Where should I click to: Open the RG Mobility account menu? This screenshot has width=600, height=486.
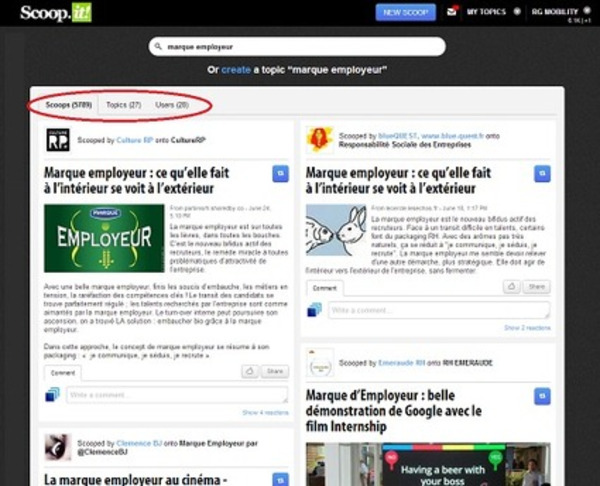tap(561, 12)
